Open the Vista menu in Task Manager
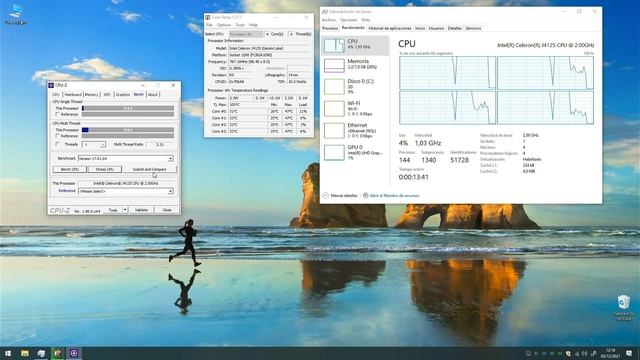 click(x=366, y=20)
